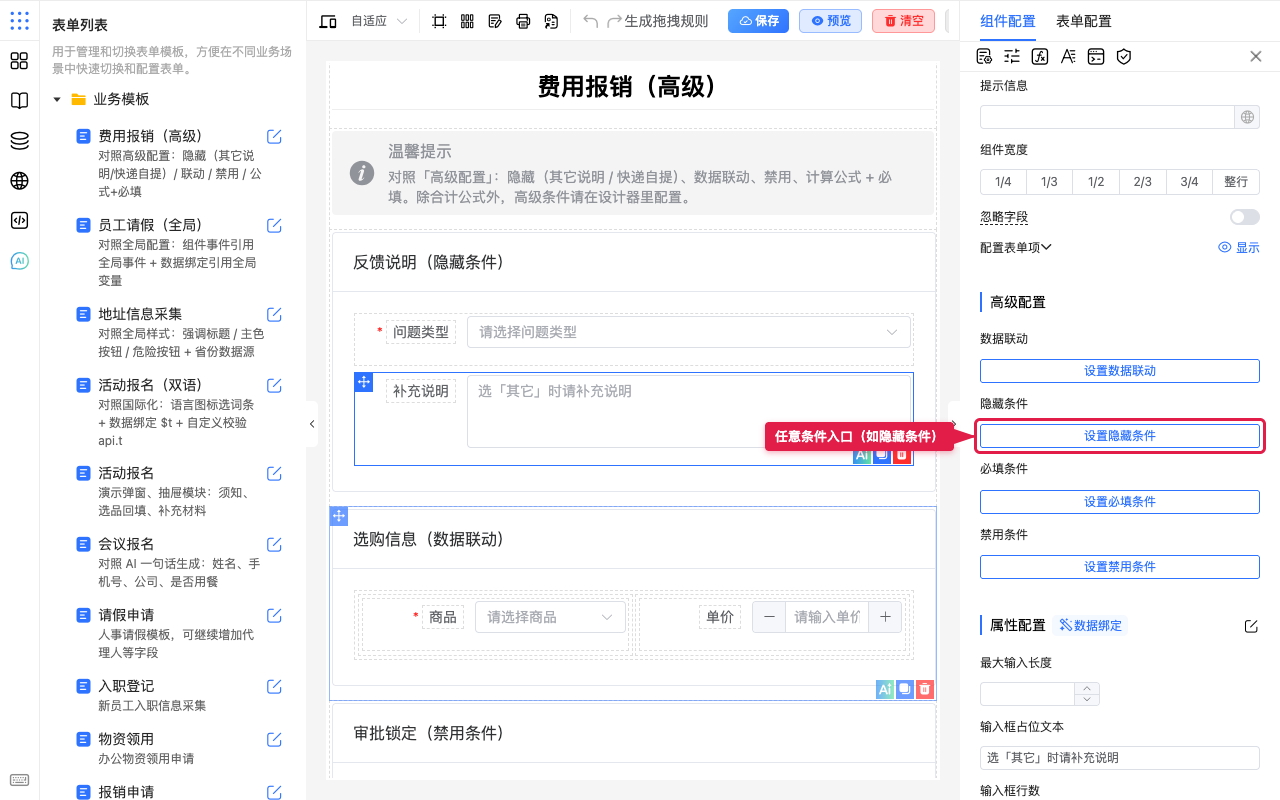Open the 请选择商品 dropdown

point(550,617)
